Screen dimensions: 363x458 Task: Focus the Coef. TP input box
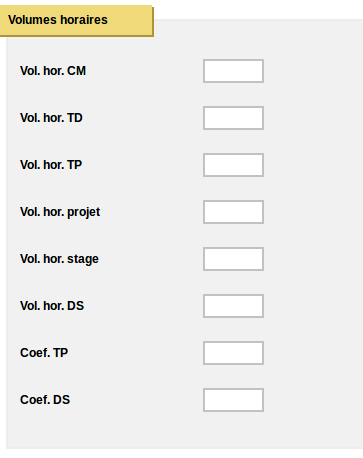[233, 353]
